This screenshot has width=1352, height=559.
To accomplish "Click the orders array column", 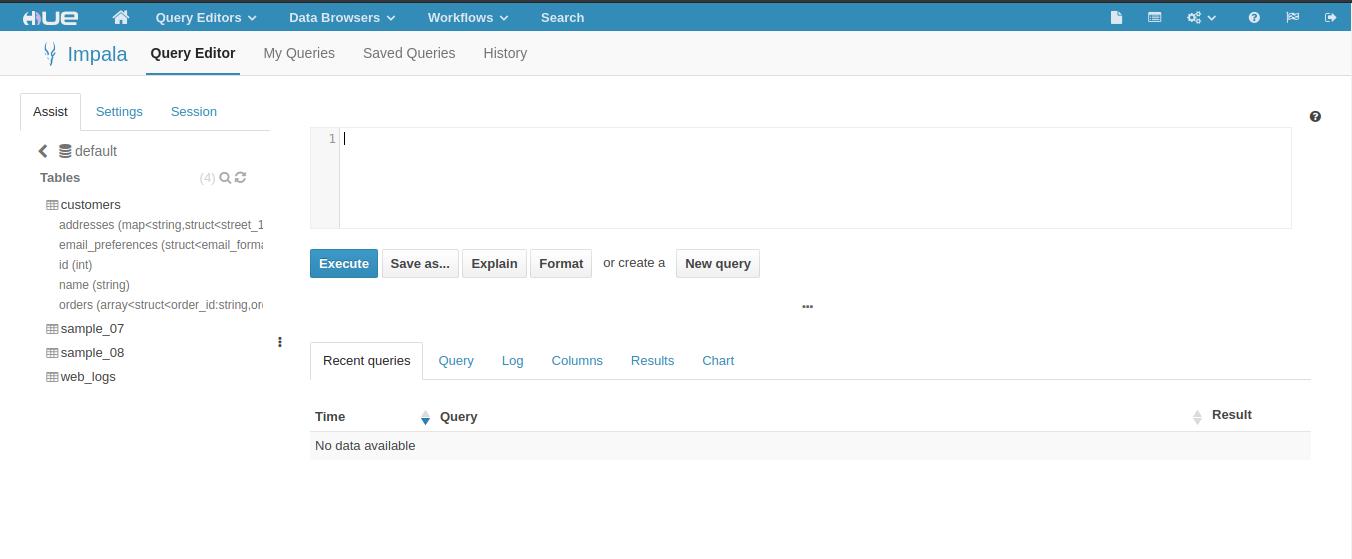I will tap(161, 305).
